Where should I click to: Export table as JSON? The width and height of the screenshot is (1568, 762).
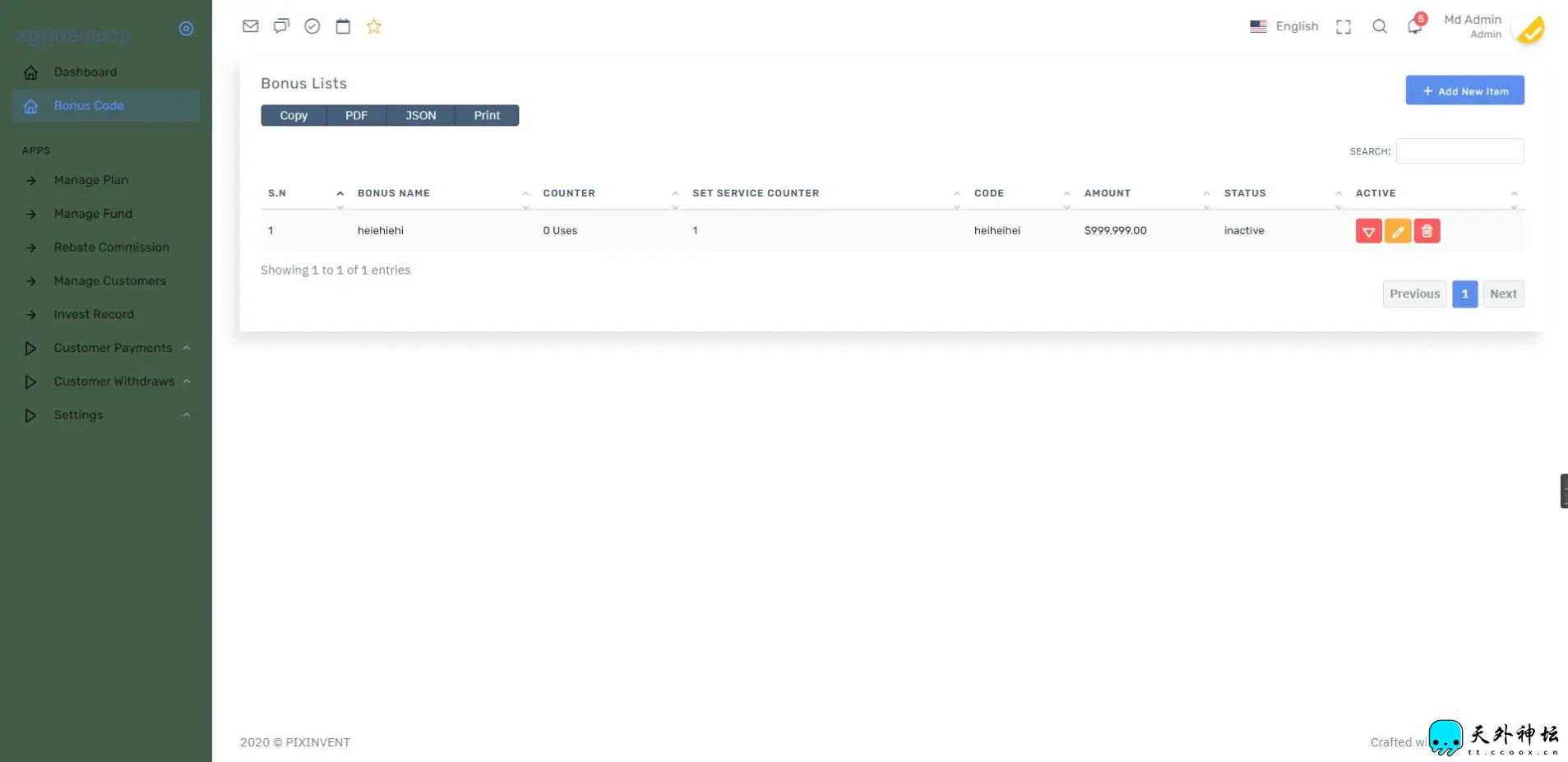(x=420, y=115)
